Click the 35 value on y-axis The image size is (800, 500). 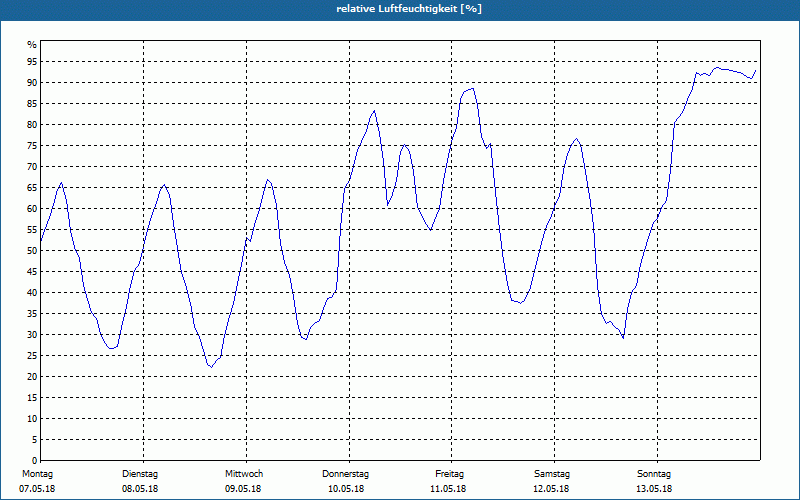click(32, 314)
